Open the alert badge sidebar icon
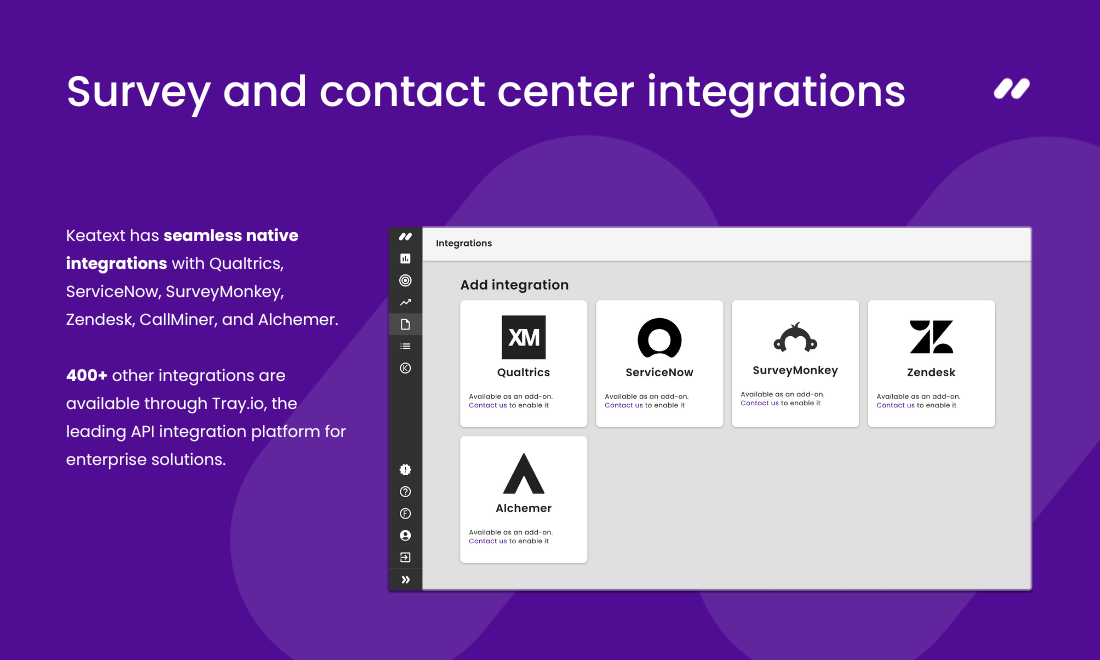Screen dimensions: 1100x660 click(405, 470)
